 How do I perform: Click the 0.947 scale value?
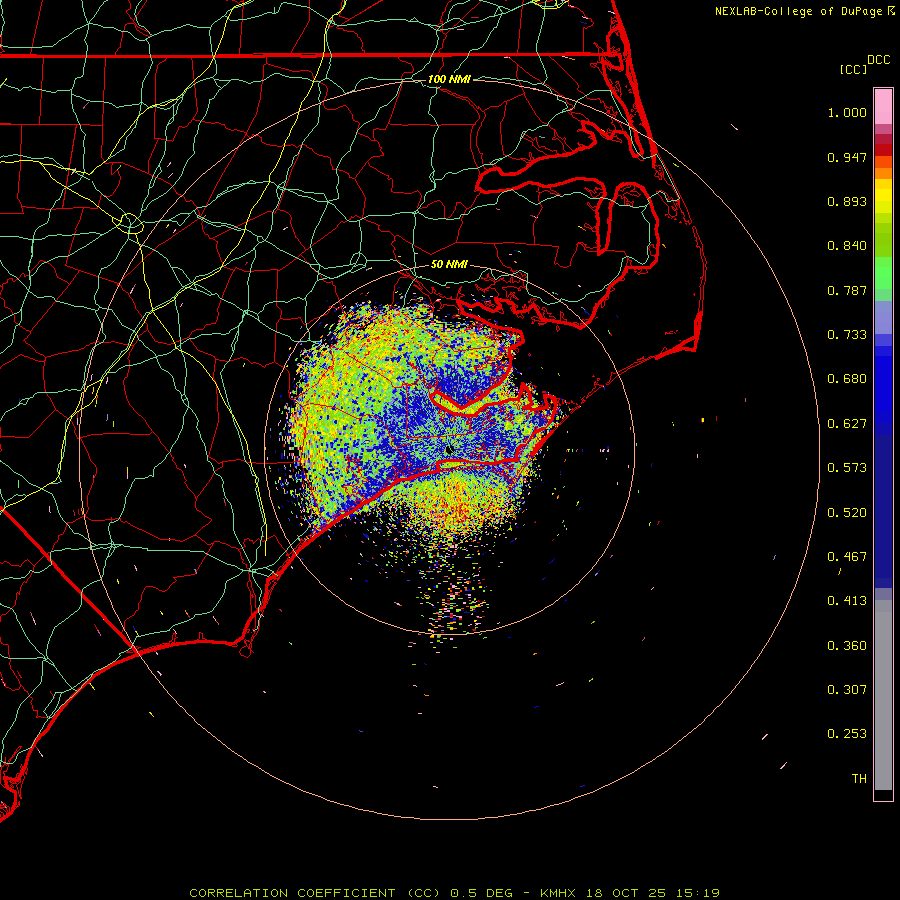(847, 157)
